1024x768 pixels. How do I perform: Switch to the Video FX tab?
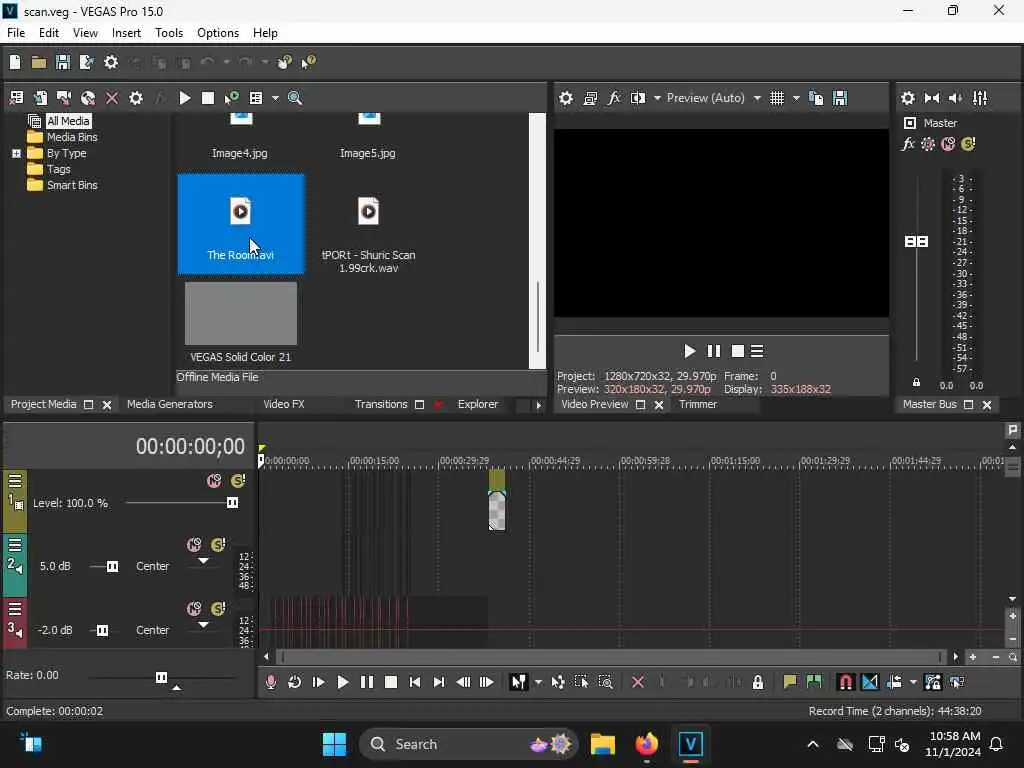tap(283, 404)
